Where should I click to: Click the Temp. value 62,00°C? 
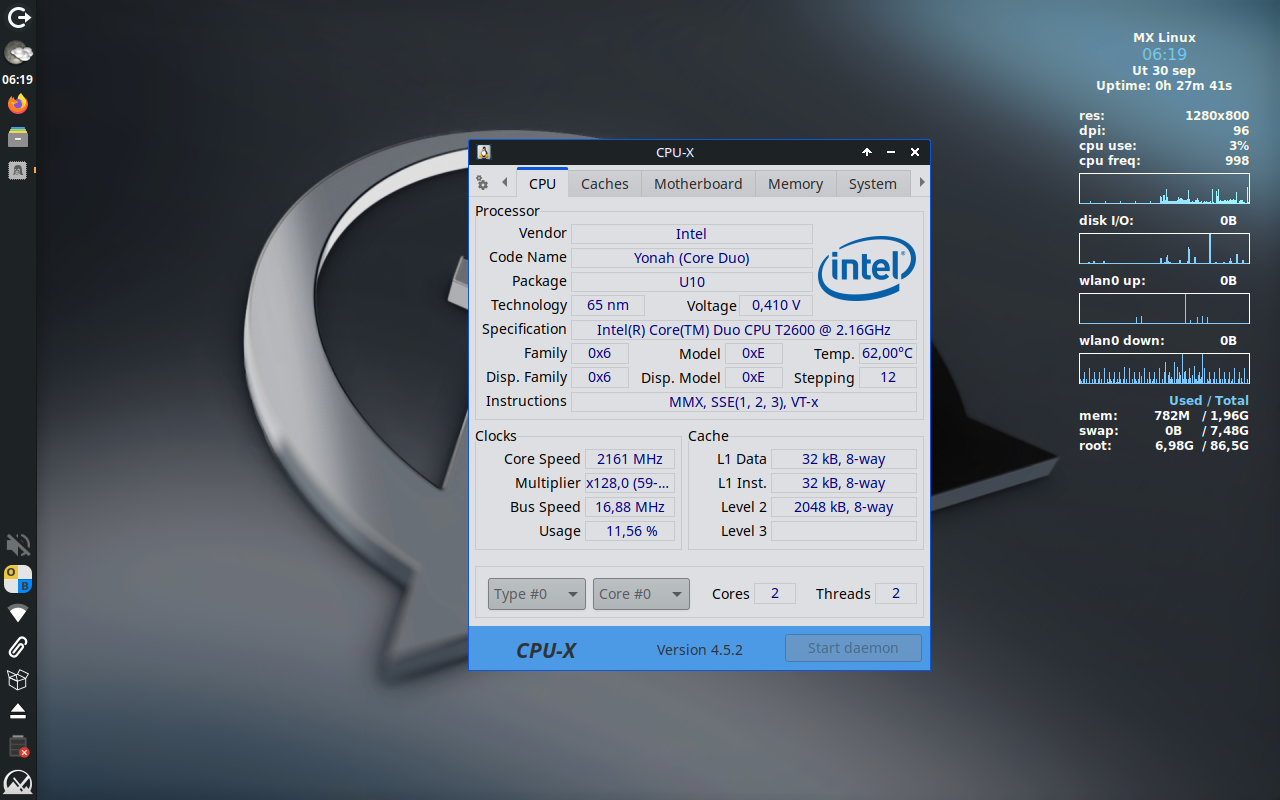tap(888, 354)
